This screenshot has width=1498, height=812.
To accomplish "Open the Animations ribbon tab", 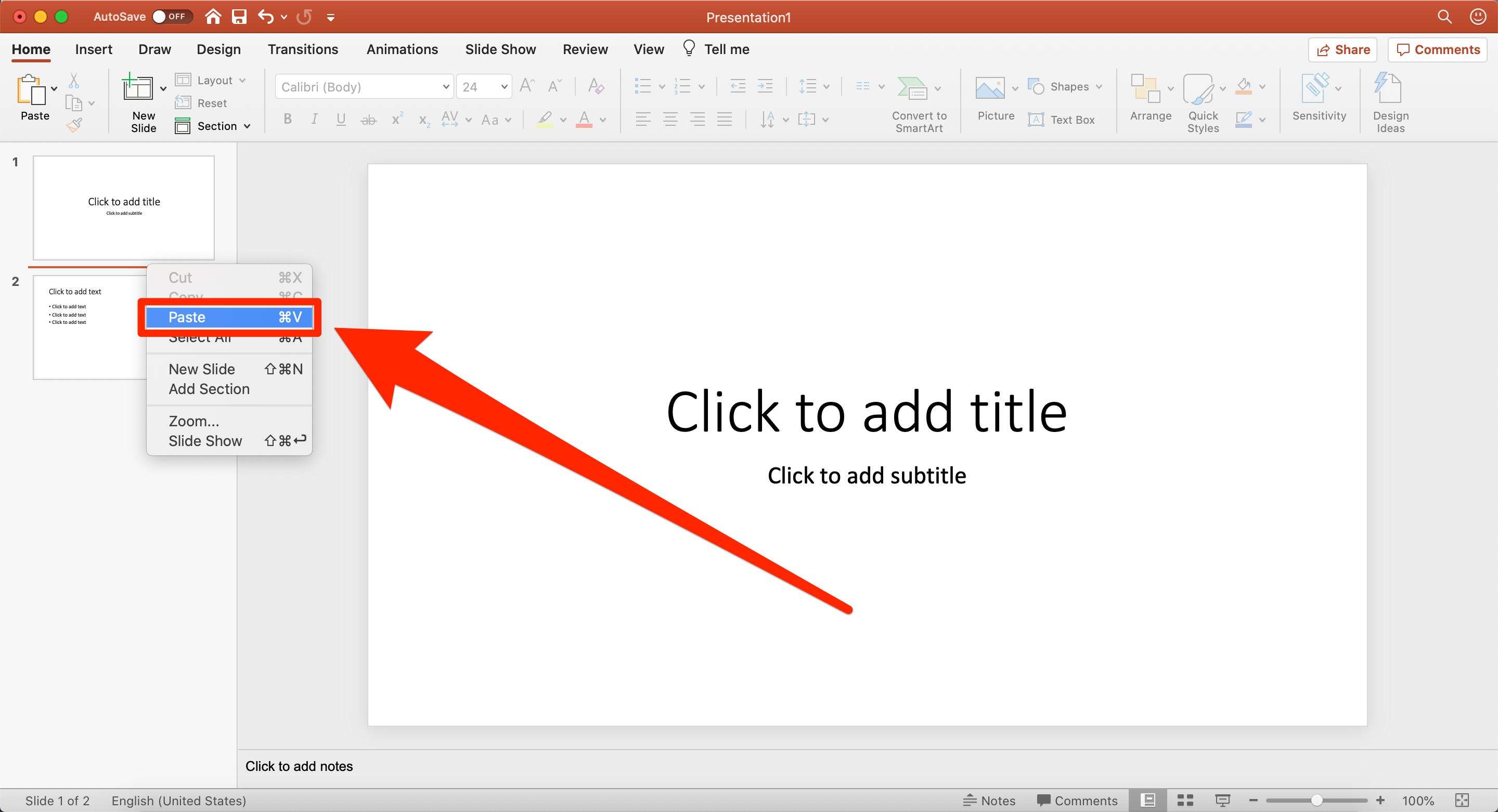I will tap(402, 48).
